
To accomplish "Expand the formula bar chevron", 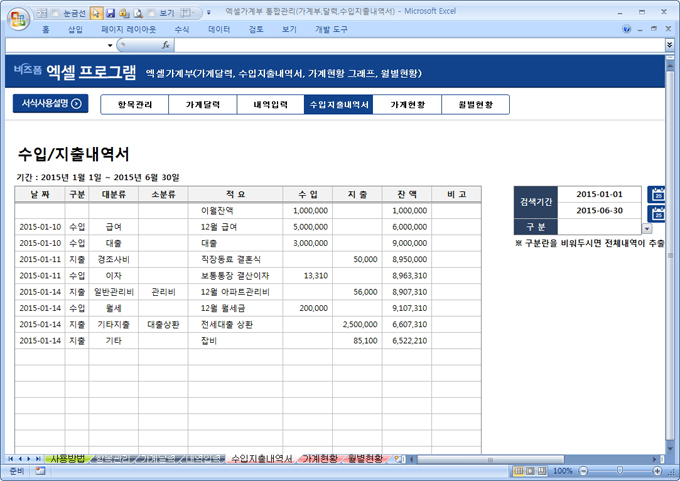I will [669, 46].
